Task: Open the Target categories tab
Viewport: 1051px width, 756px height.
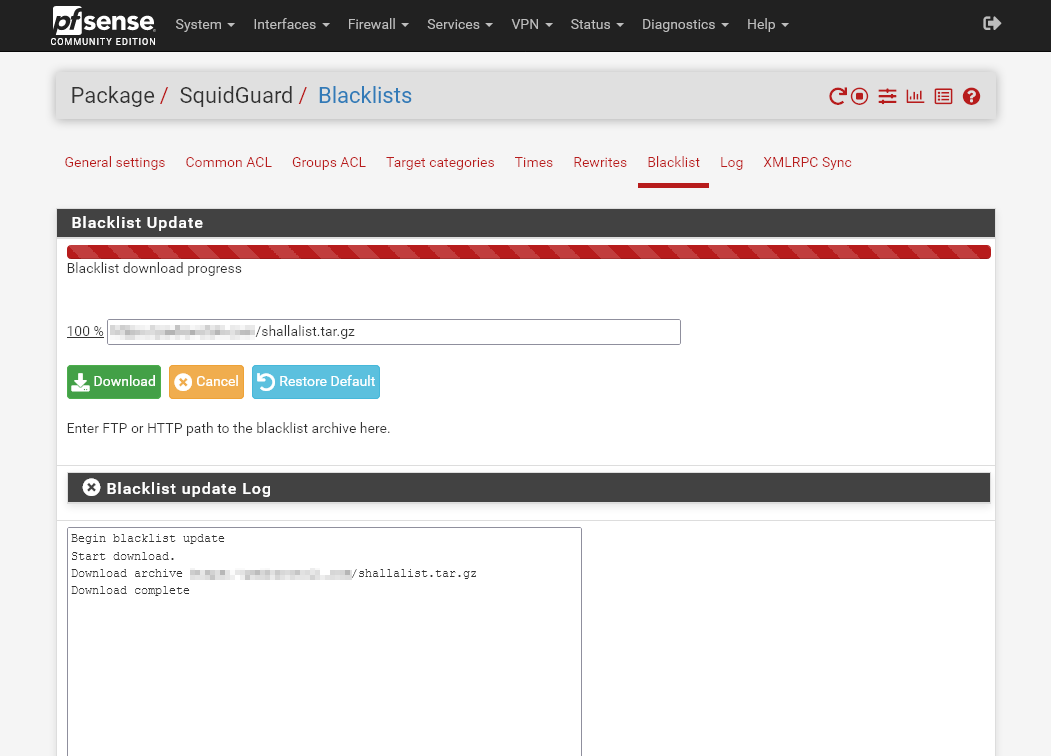Action: tap(440, 162)
